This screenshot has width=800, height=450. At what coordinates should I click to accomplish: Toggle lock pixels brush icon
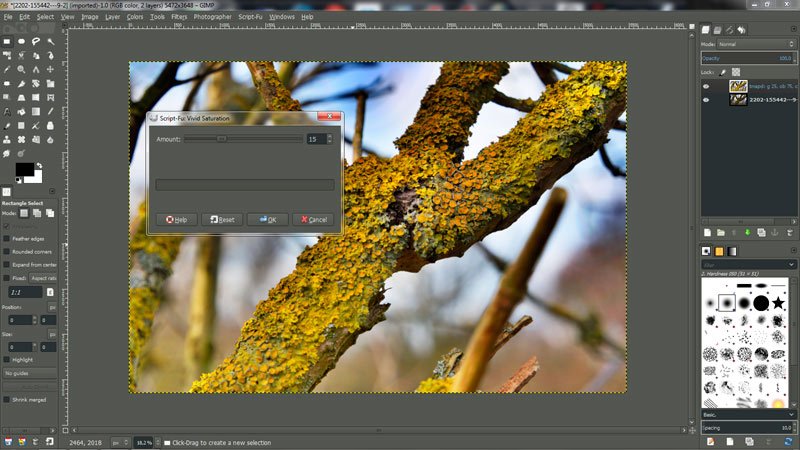coord(722,72)
